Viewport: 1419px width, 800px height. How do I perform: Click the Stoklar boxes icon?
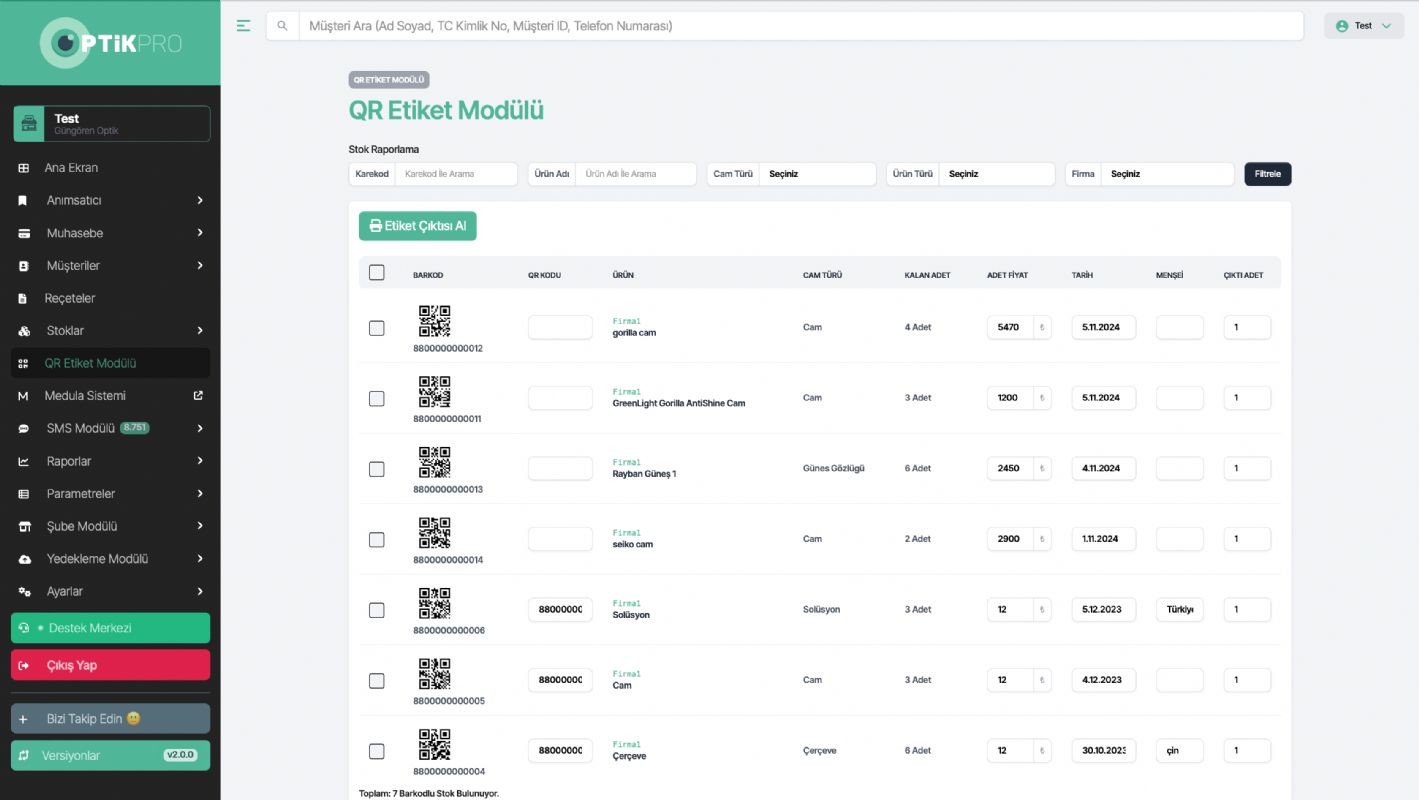tap(24, 331)
